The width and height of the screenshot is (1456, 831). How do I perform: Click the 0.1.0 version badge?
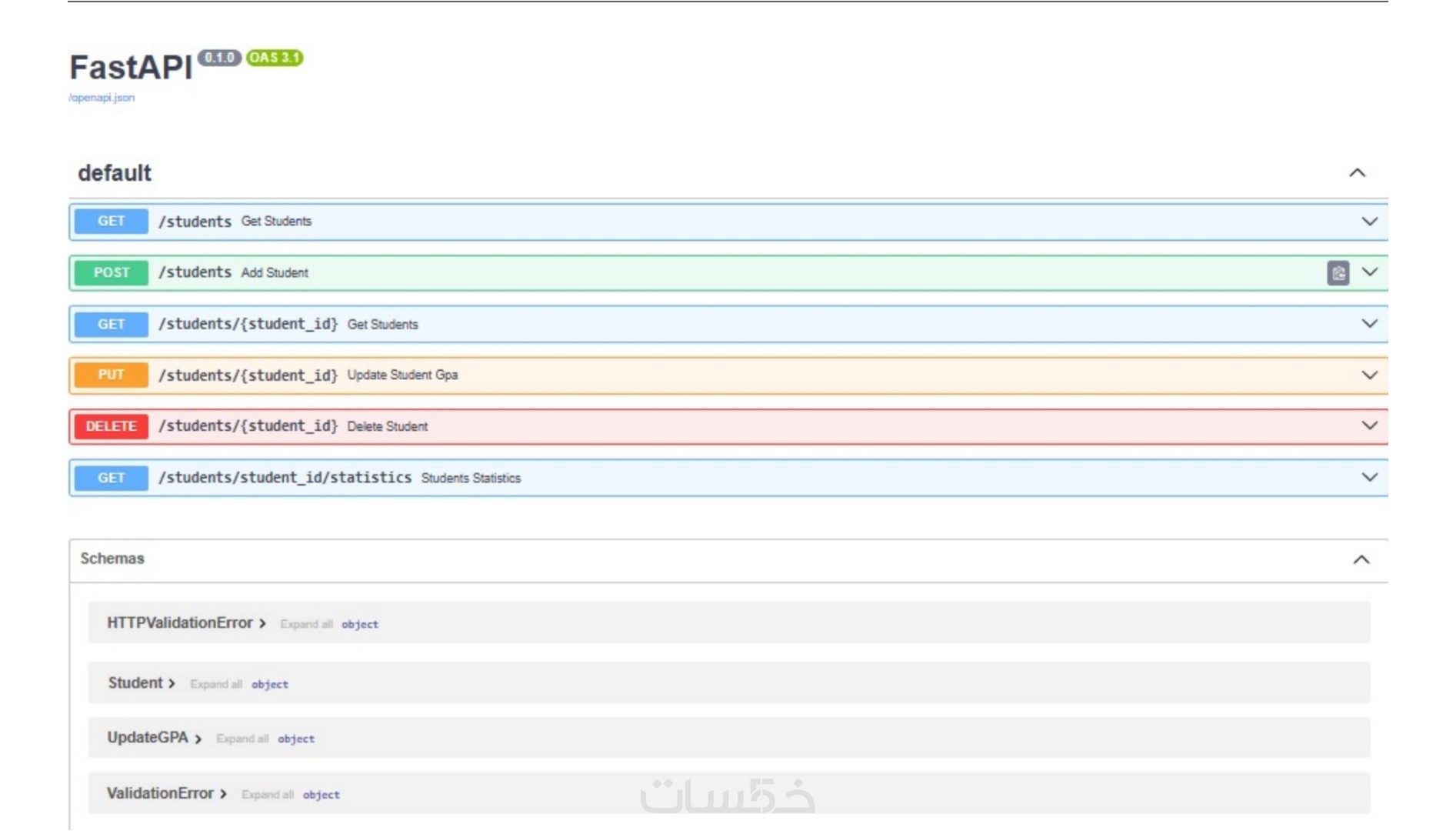tap(219, 58)
